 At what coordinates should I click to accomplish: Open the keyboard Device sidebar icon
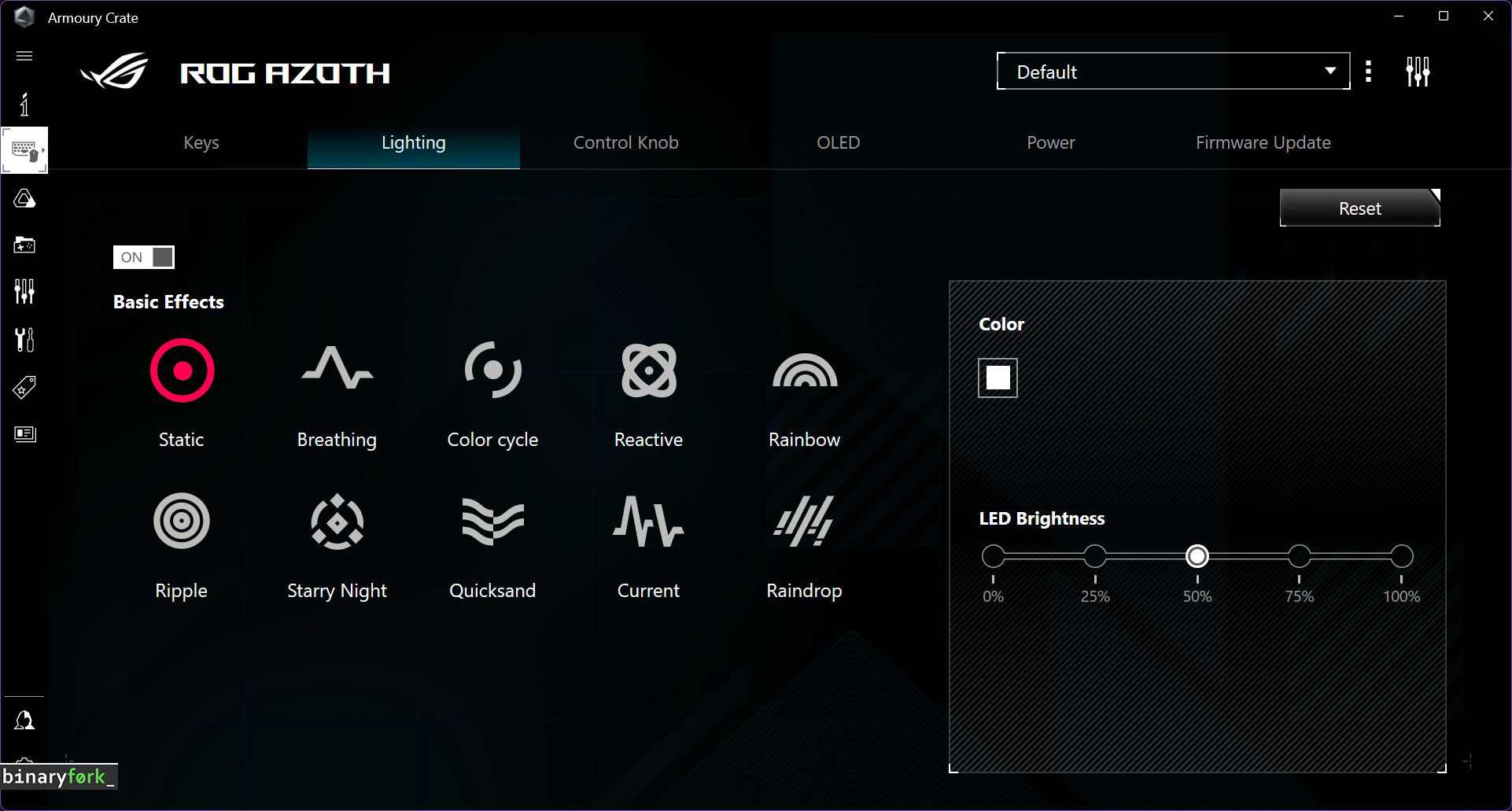tap(24, 149)
